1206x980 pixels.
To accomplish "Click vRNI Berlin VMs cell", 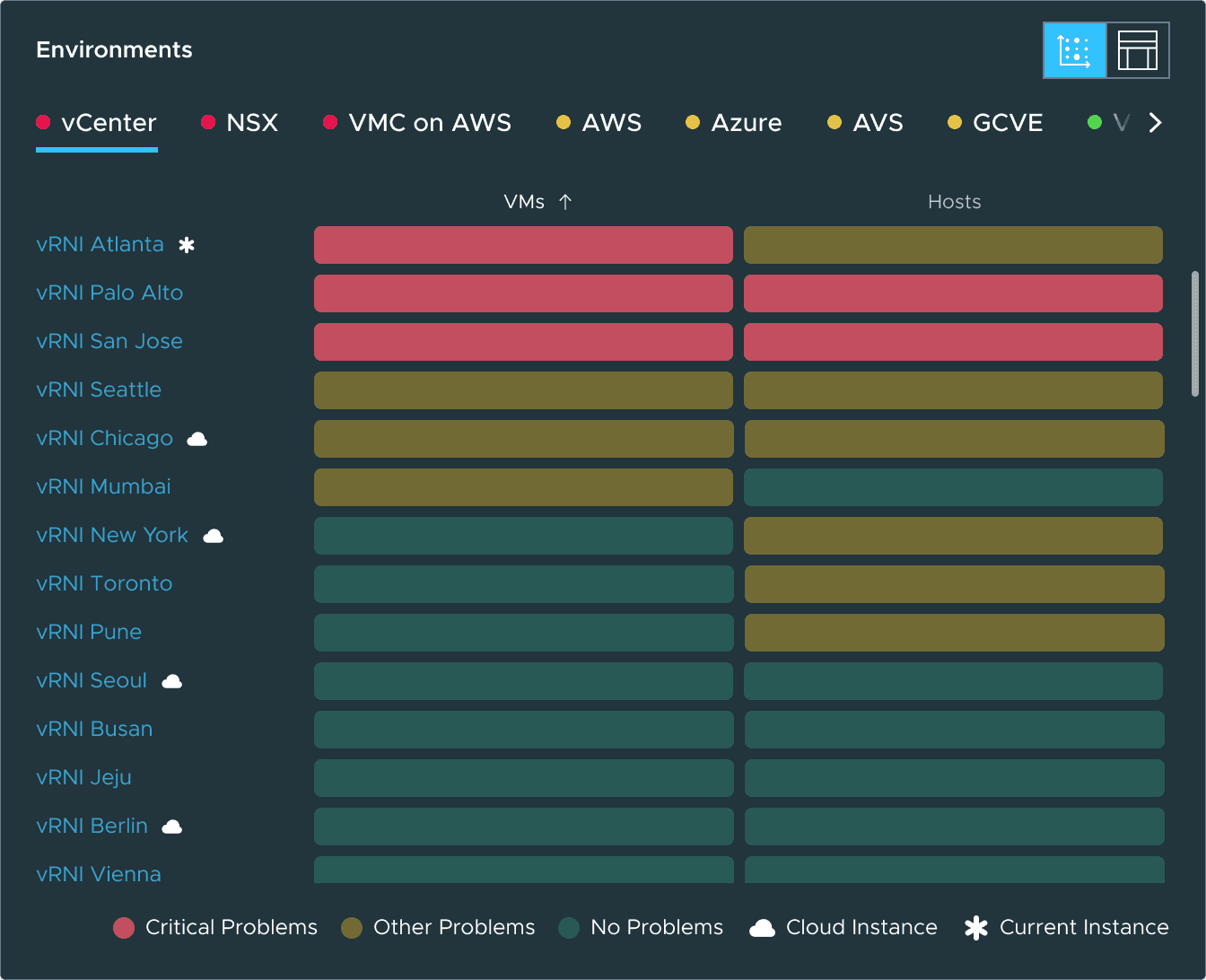I will [523, 827].
